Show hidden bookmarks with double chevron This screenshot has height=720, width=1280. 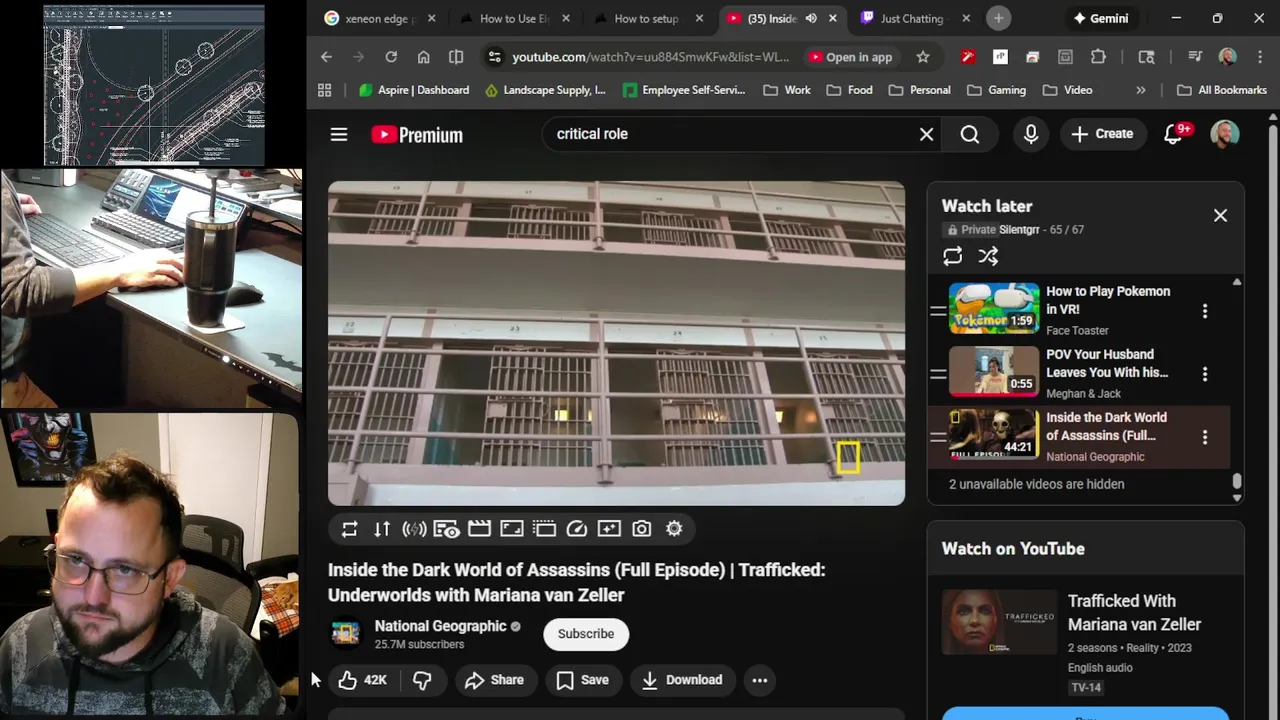click(1141, 90)
